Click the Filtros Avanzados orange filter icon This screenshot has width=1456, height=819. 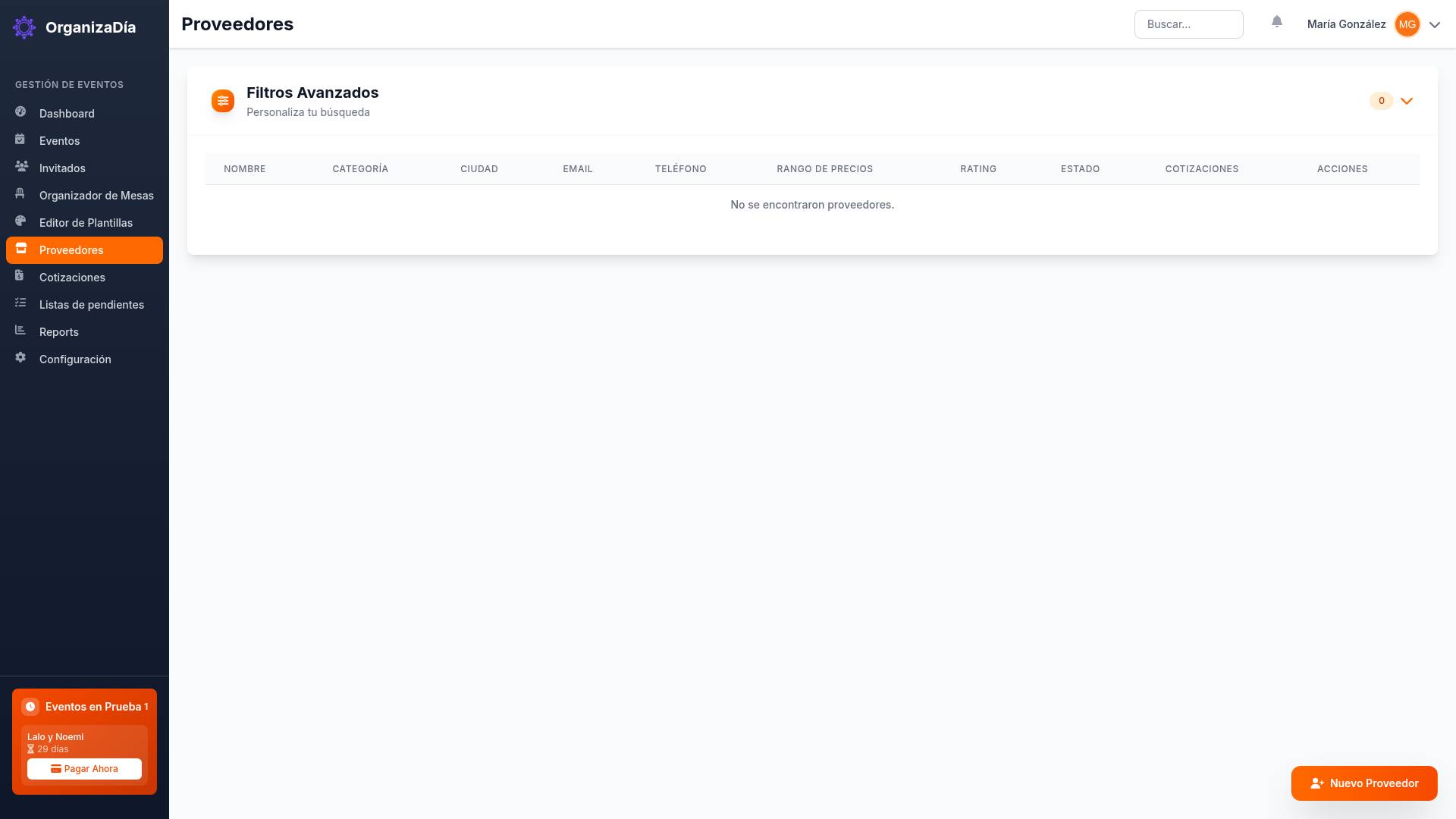(x=222, y=100)
